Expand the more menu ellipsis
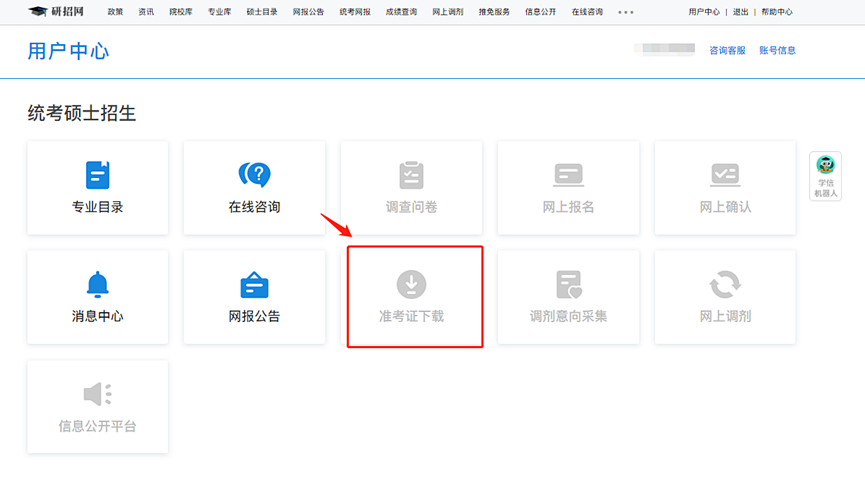 pyautogui.click(x=626, y=12)
